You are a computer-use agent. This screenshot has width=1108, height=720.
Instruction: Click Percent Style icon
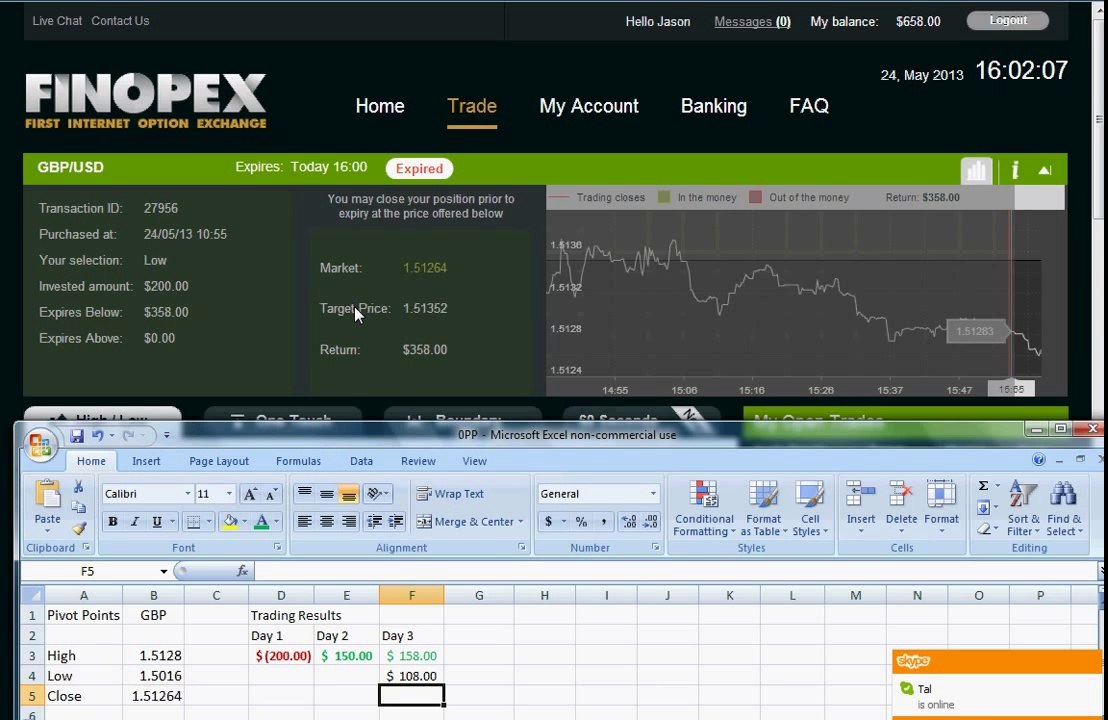[581, 521]
